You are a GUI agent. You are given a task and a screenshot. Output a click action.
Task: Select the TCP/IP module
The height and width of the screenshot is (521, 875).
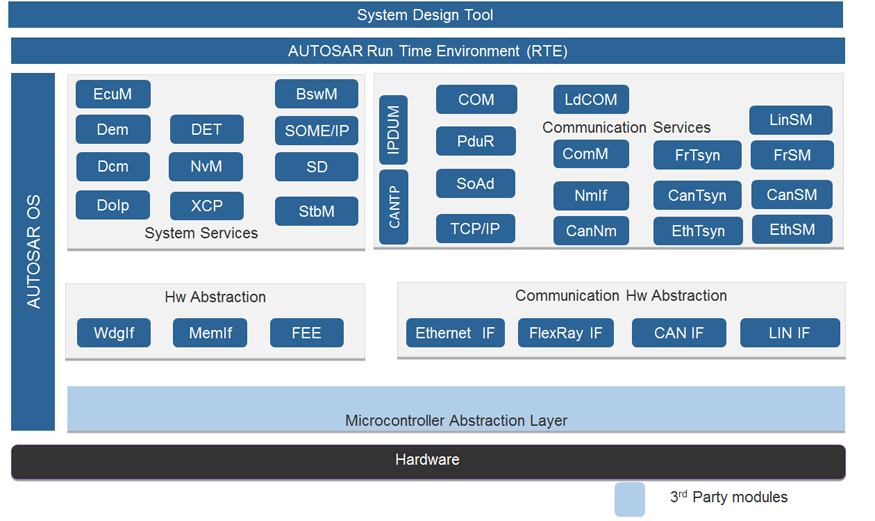click(x=475, y=228)
